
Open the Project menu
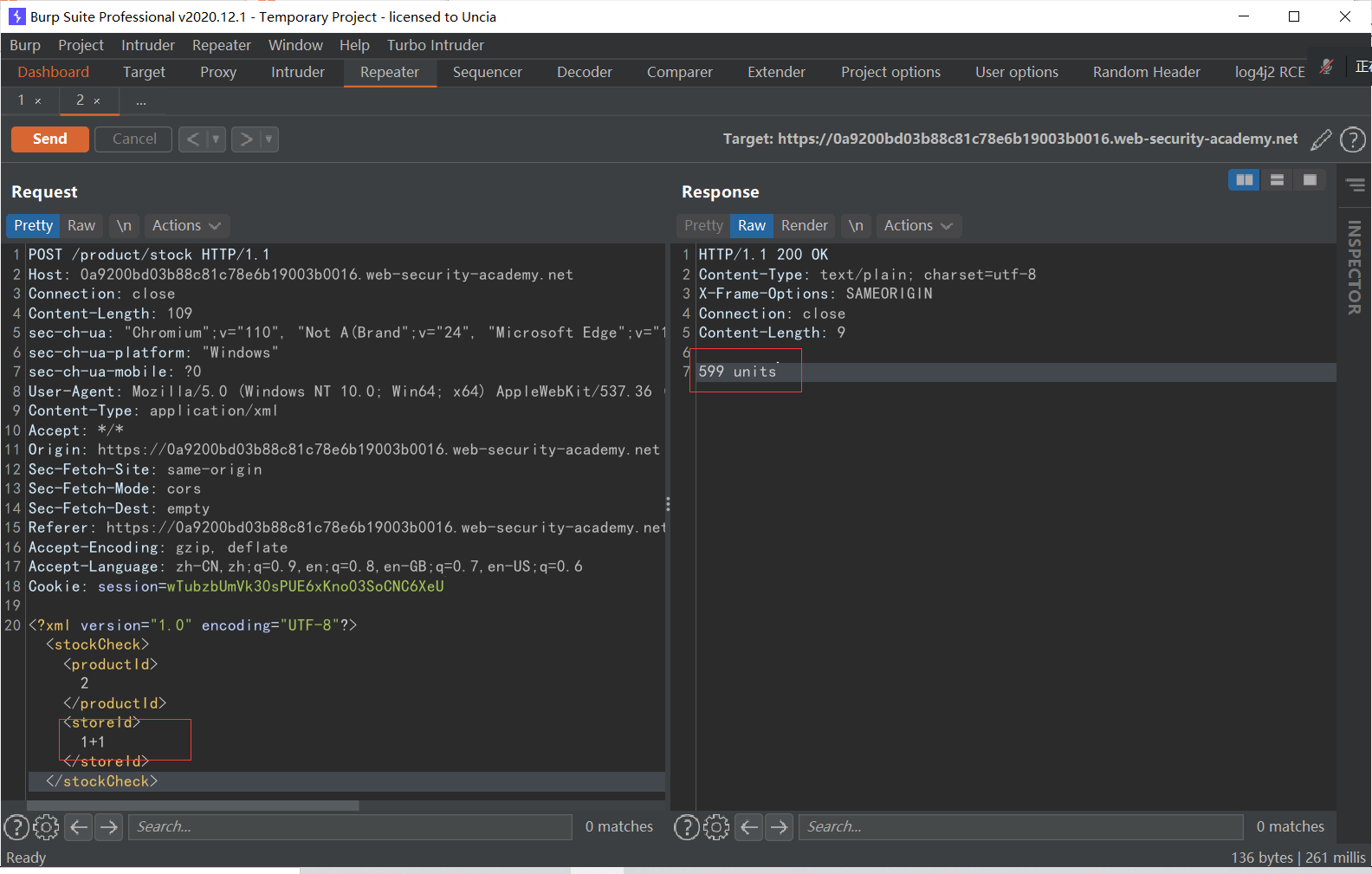pyautogui.click(x=81, y=45)
